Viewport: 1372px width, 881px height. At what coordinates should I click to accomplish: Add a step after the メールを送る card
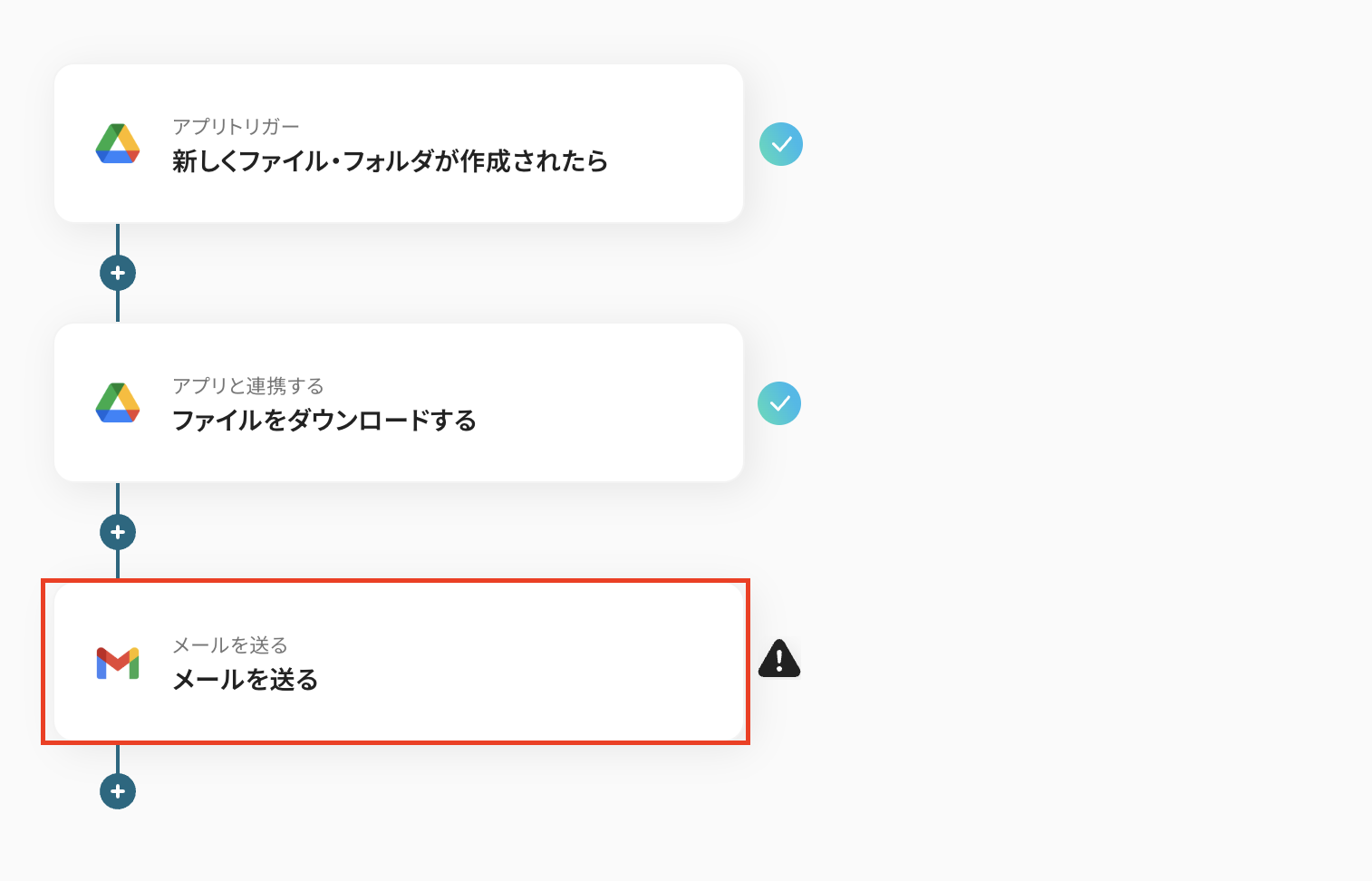click(x=118, y=791)
